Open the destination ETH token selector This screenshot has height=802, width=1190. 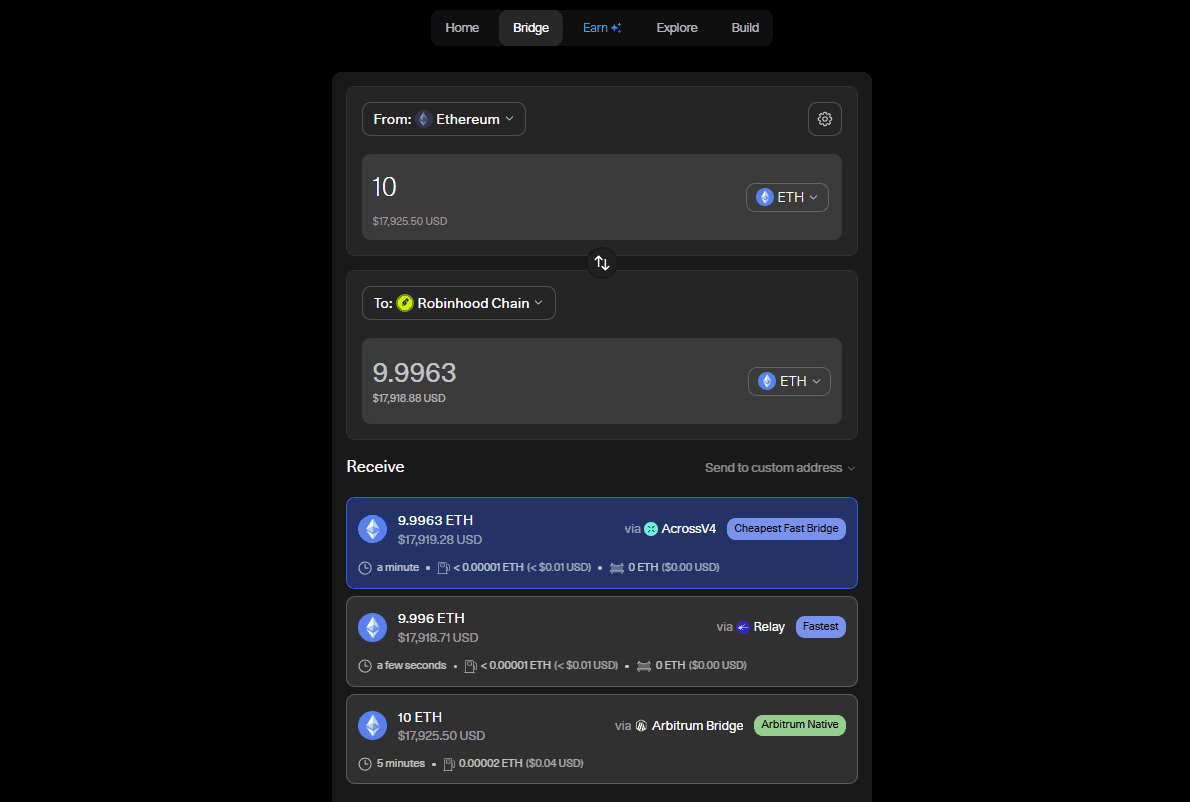[x=789, y=381]
